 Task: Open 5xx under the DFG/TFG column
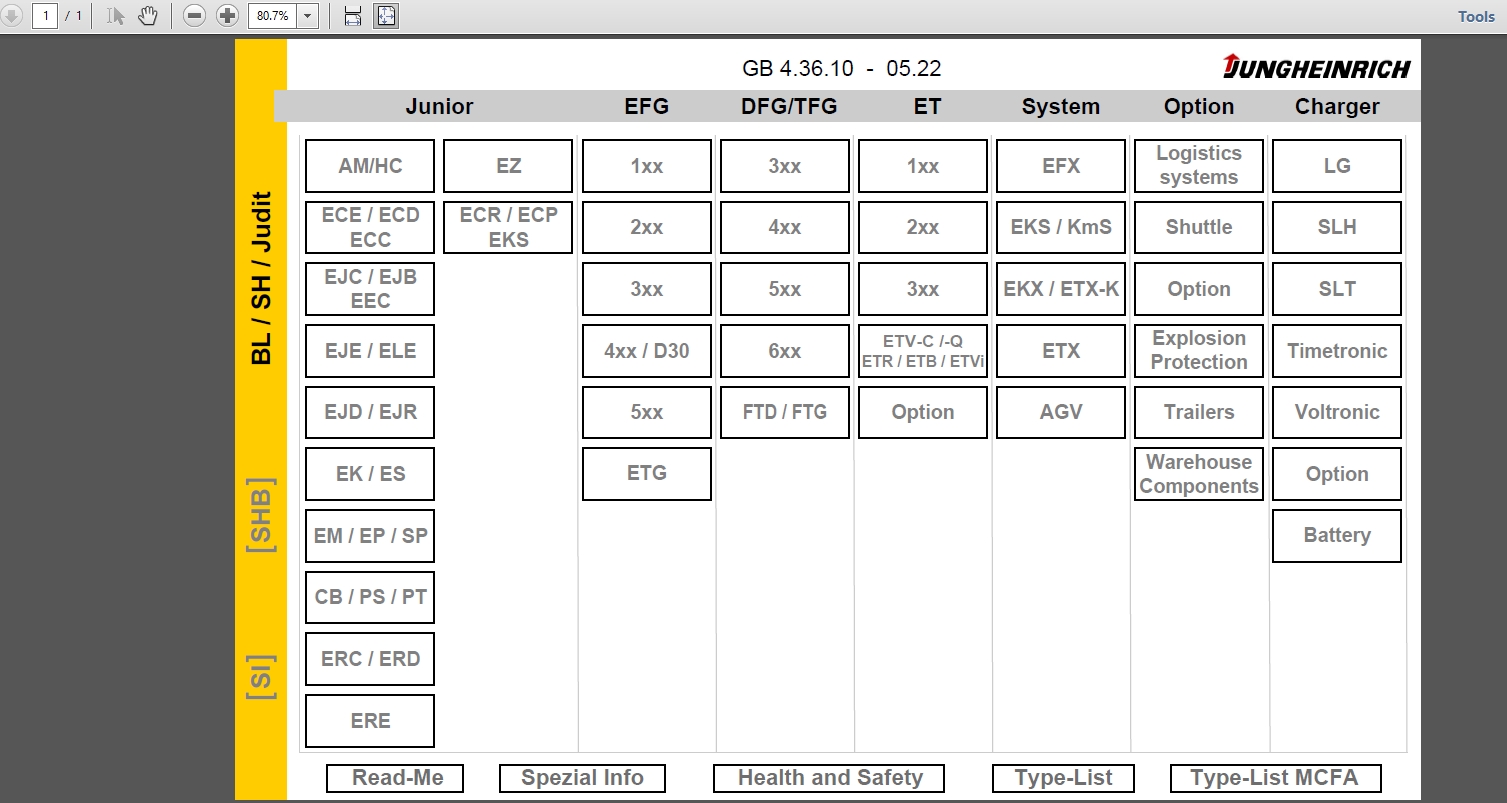785,289
